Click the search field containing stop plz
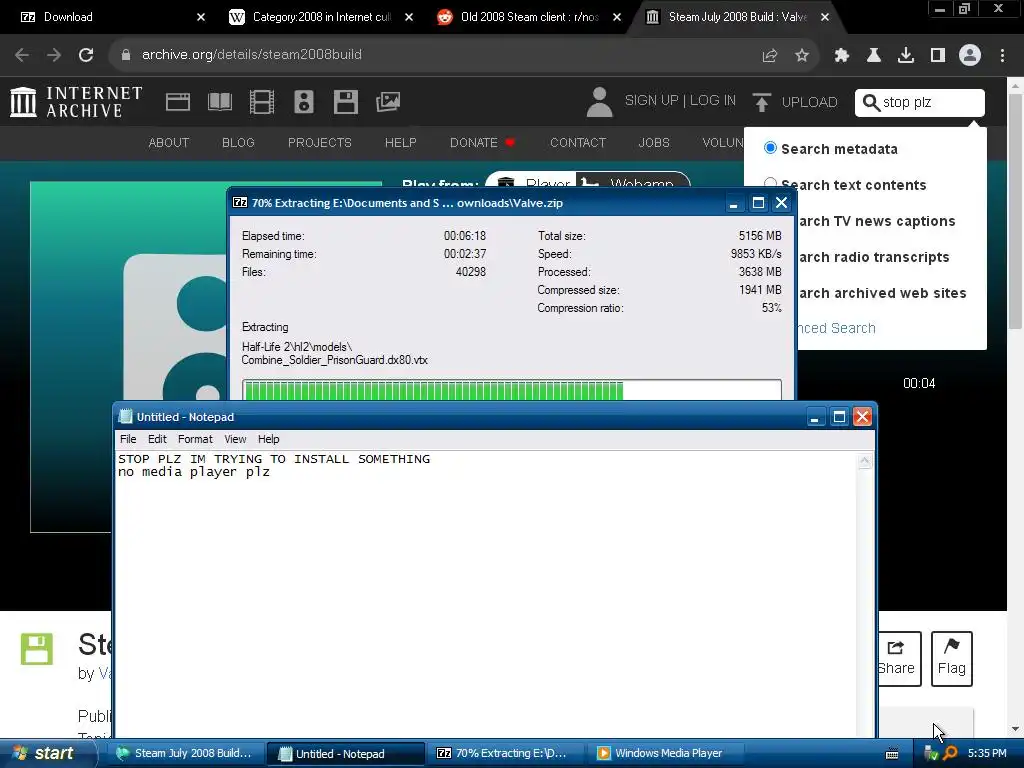This screenshot has width=1024, height=768. tap(920, 103)
